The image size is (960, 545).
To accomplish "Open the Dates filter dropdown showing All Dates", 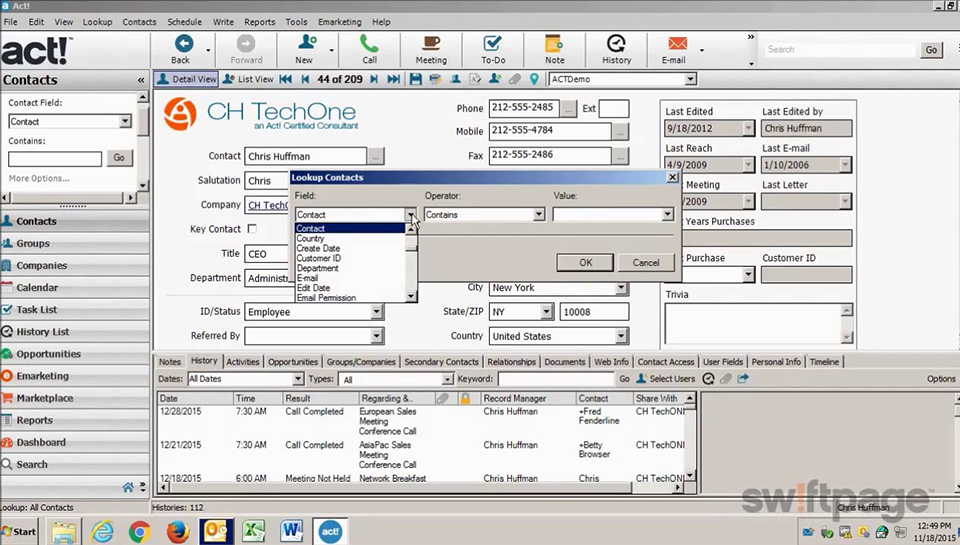I will pos(298,379).
